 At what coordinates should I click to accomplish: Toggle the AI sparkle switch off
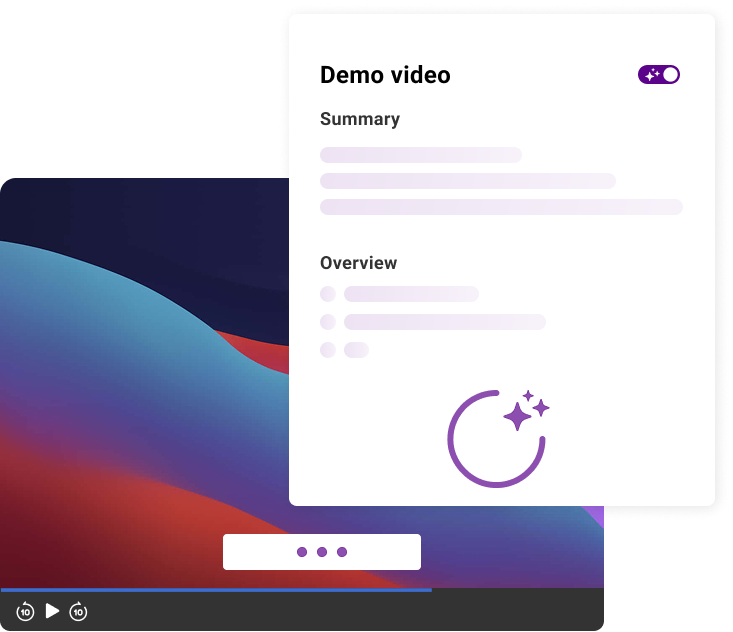tap(658, 75)
